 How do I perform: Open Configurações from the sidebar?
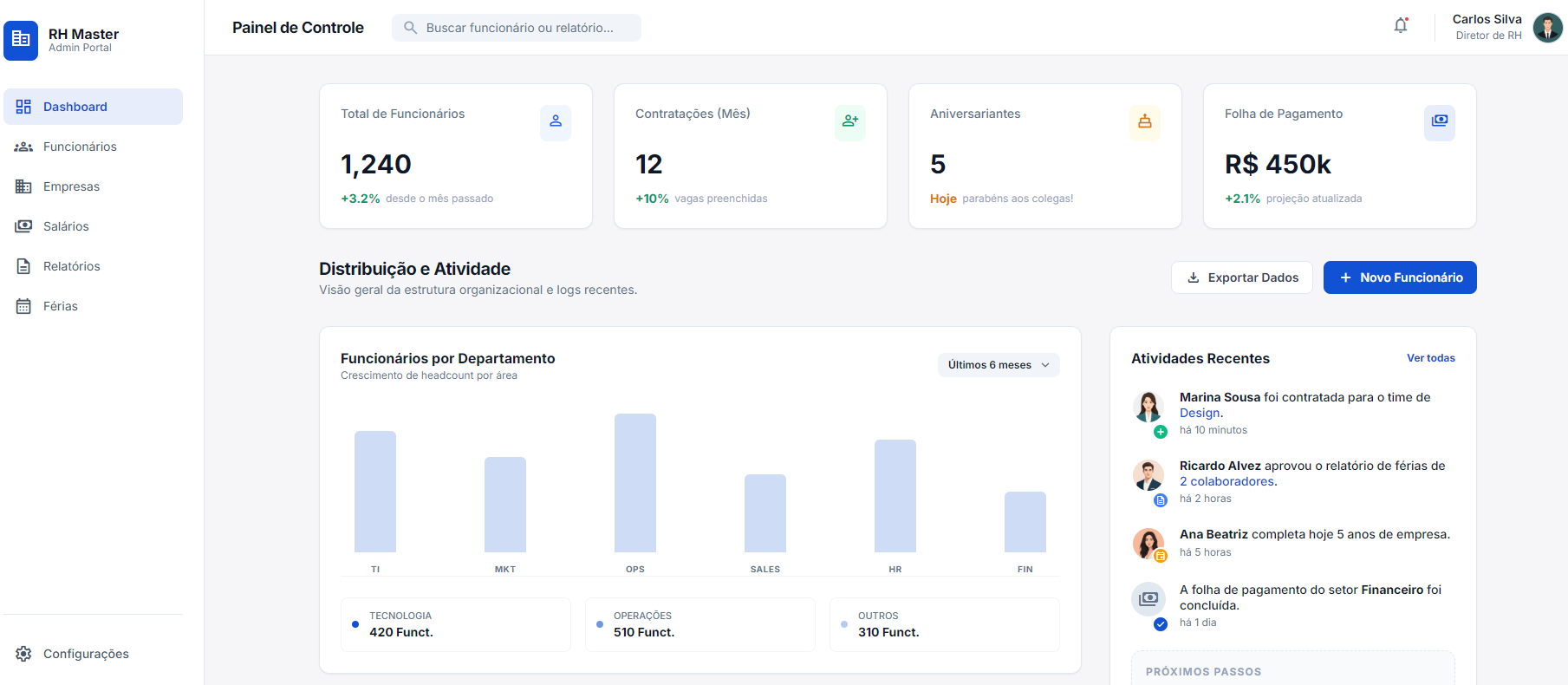tap(85, 654)
